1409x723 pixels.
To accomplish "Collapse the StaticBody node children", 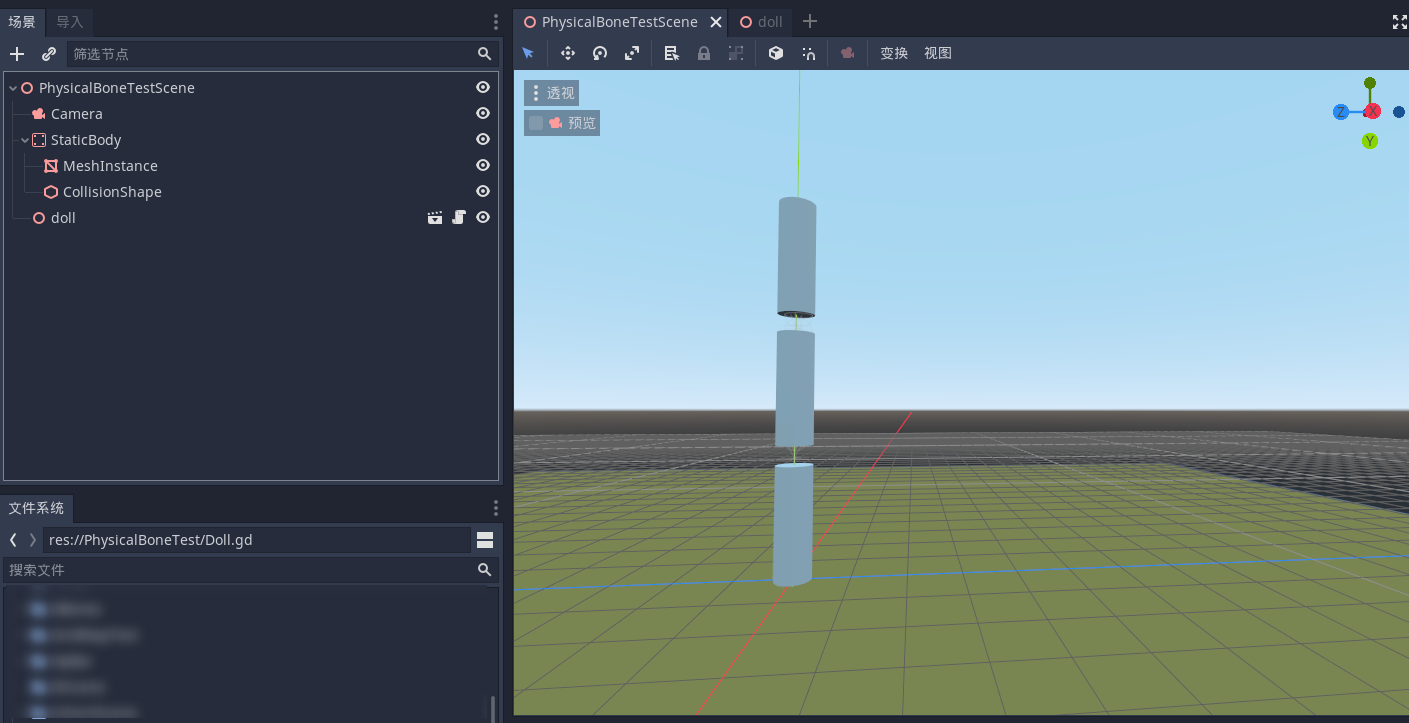I will point(25,140).
